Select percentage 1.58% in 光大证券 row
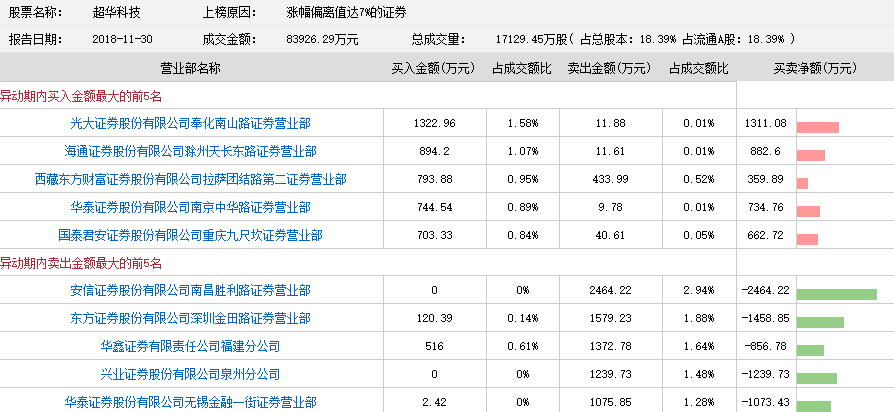 coord(523,123)
